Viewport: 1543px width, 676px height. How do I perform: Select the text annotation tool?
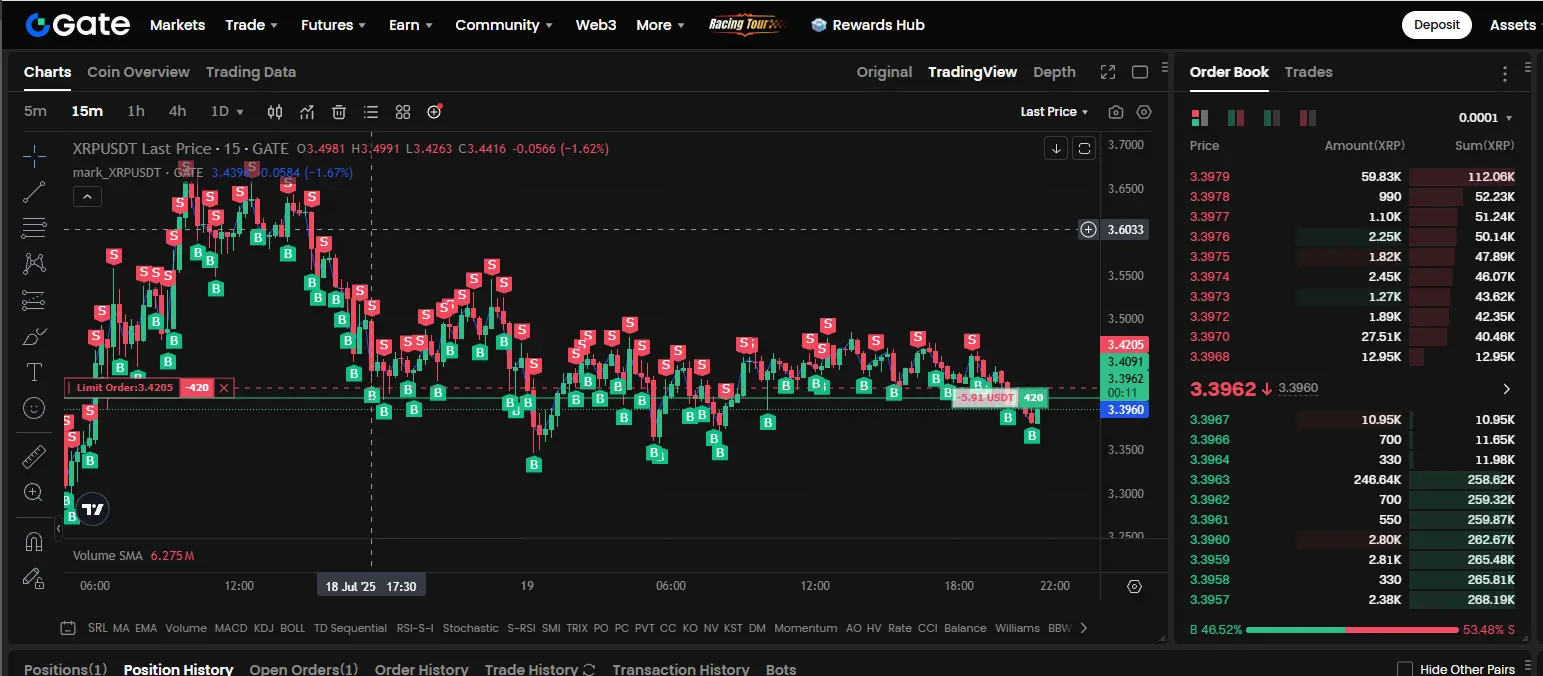pyautogui.click(x=34, y=372)
